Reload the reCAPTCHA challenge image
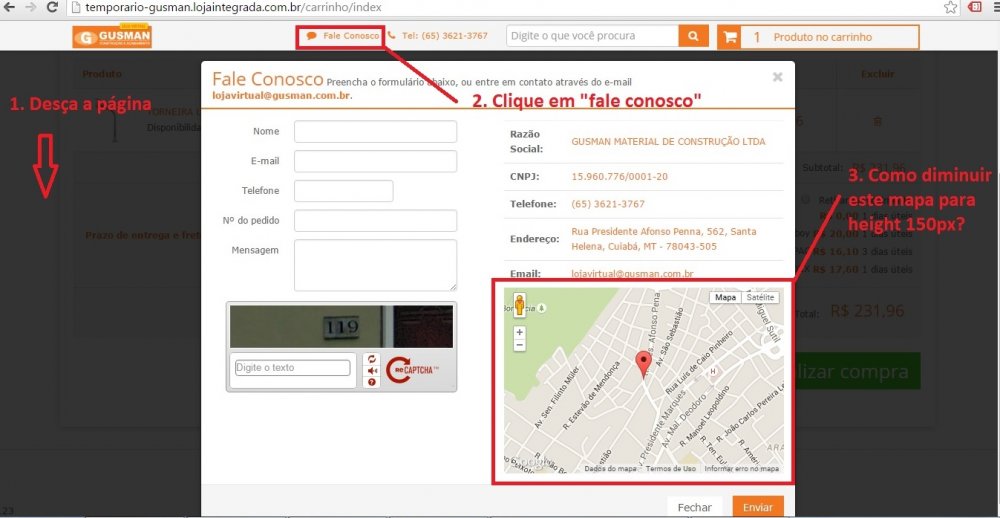 tap(373, 359)
